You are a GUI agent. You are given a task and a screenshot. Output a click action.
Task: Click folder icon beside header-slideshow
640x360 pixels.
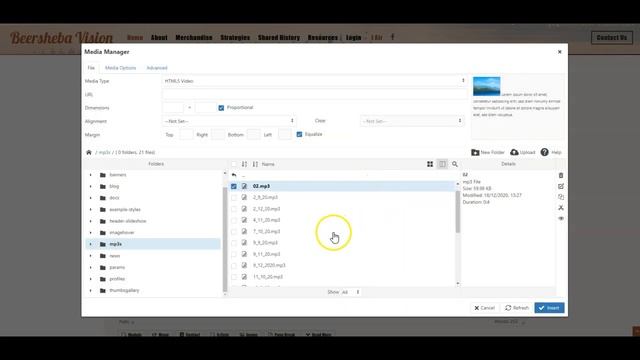tap(103, 221)
